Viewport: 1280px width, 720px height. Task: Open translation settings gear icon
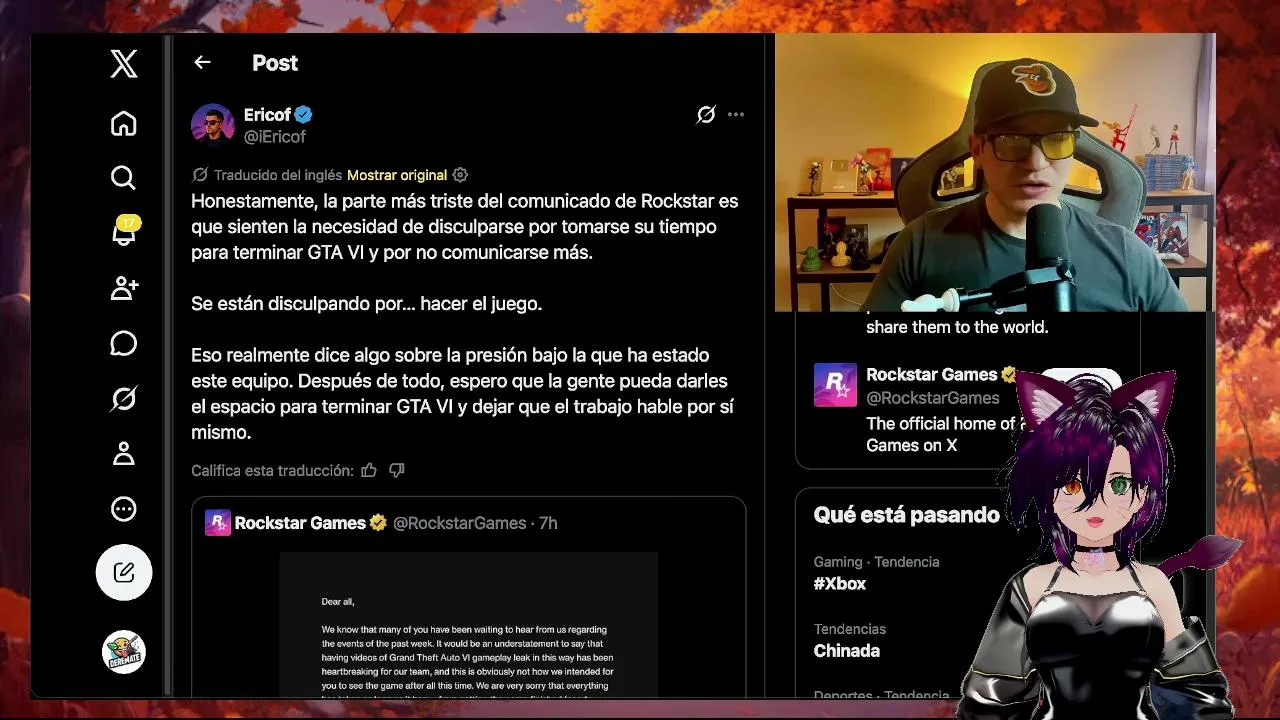[x=460, y=175]
